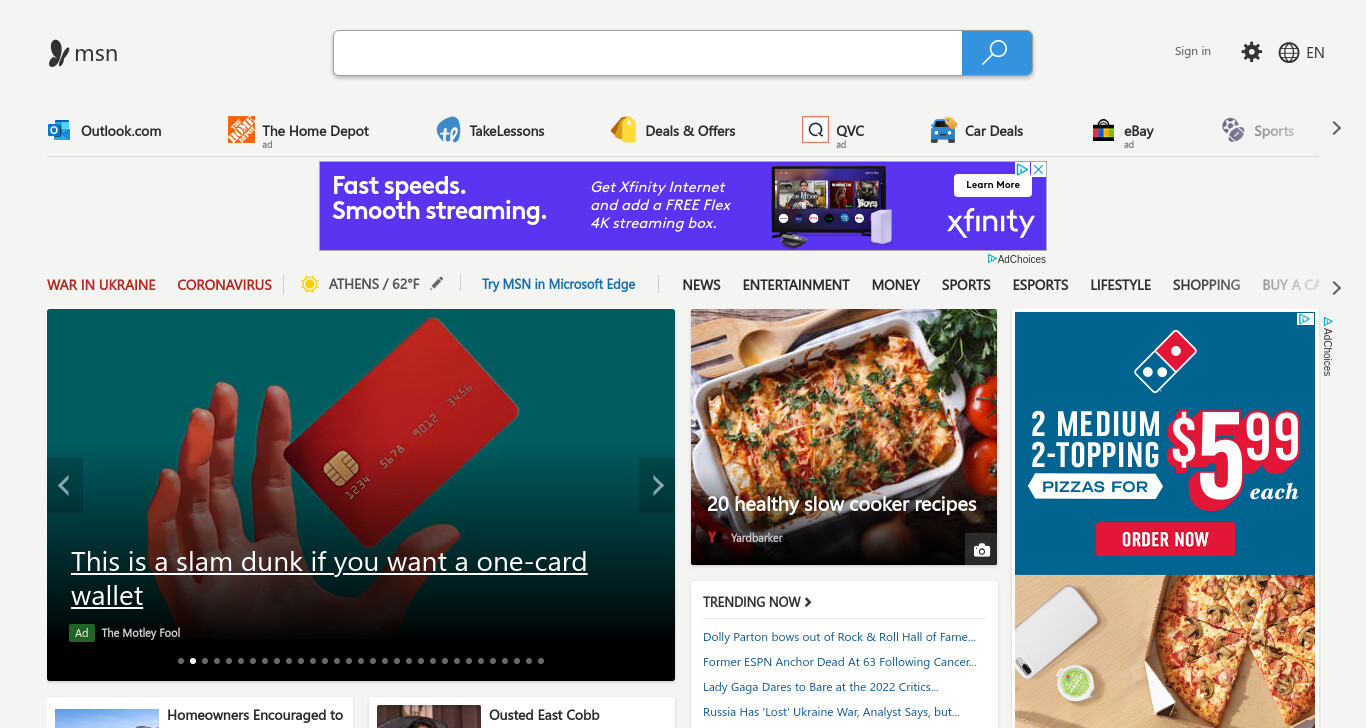Click the AdChoices triangle on Domino's ad

point(1305,319)
